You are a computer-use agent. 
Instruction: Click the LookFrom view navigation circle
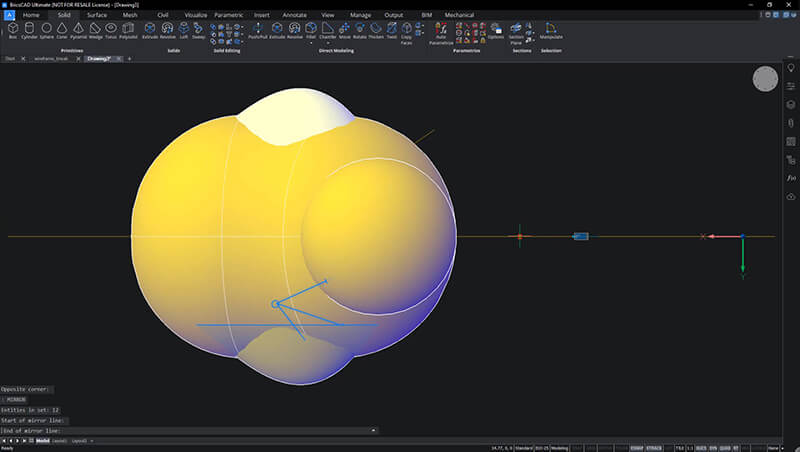765,79
